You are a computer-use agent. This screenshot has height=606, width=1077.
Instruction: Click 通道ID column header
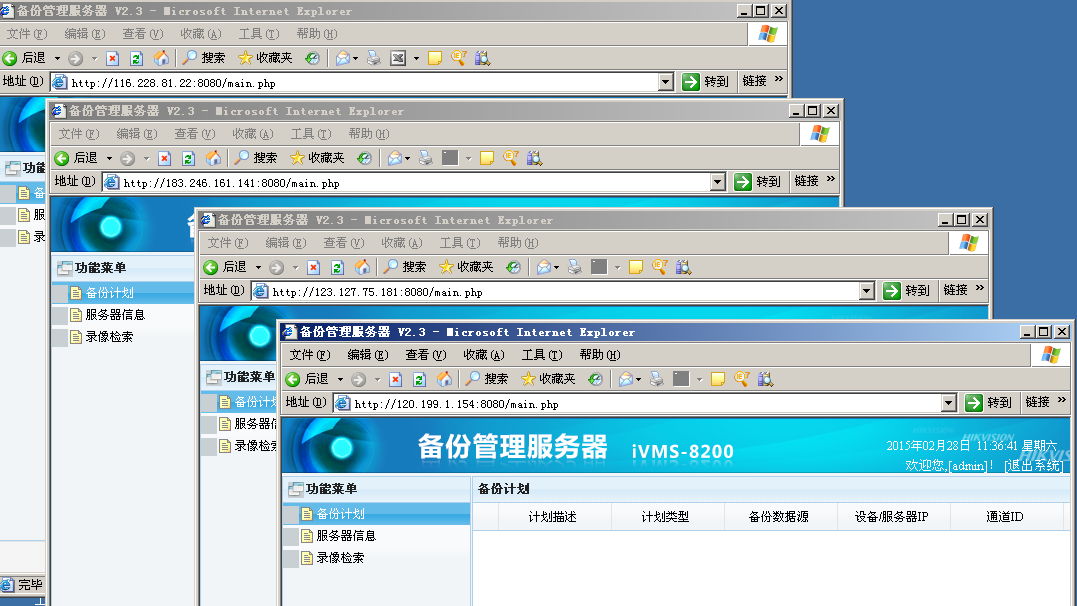pos(1005,517)
